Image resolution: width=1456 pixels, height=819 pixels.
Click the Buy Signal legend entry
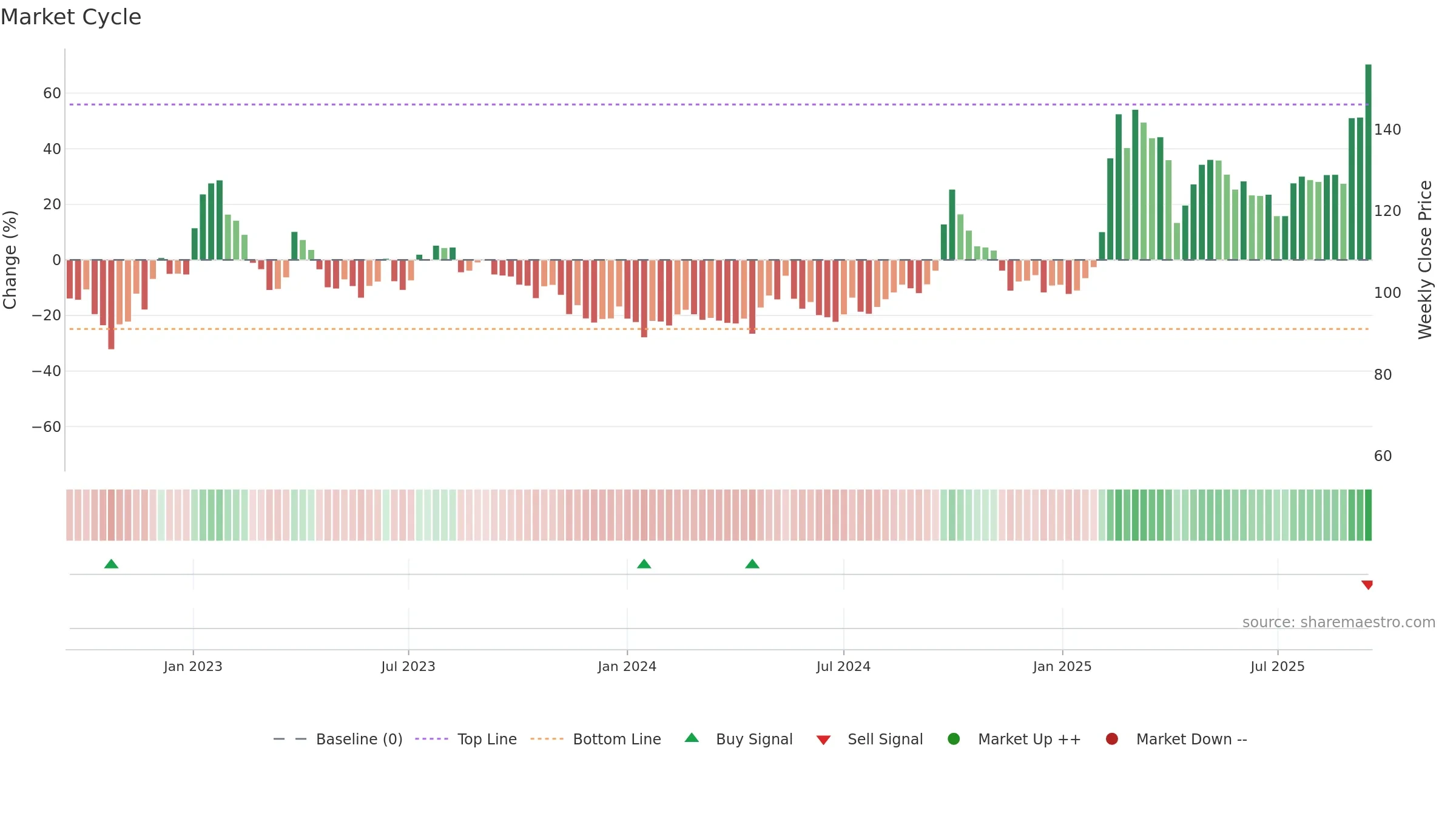(x=738, y=739)
